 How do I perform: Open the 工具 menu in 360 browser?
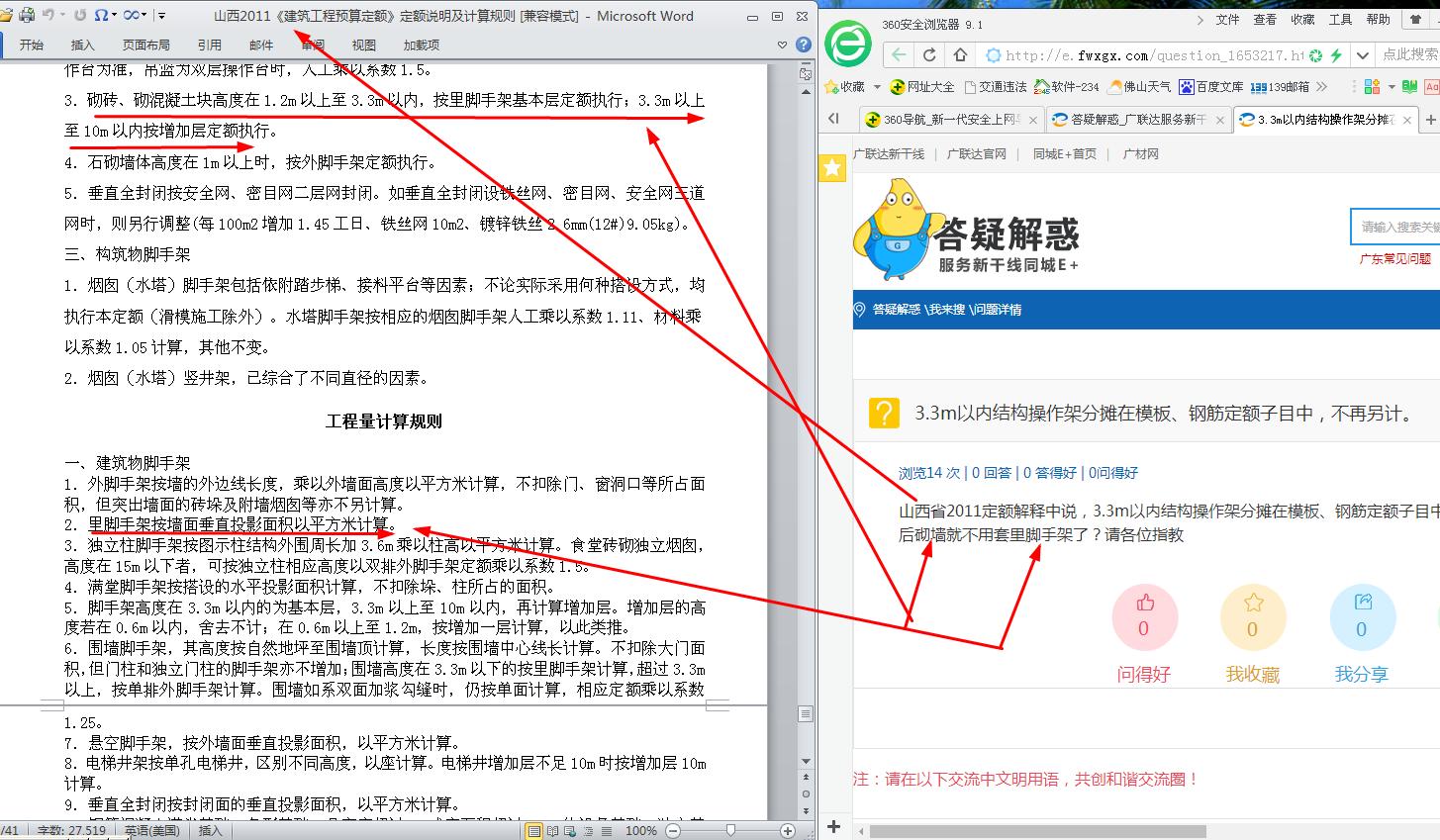pos(1340,19)
